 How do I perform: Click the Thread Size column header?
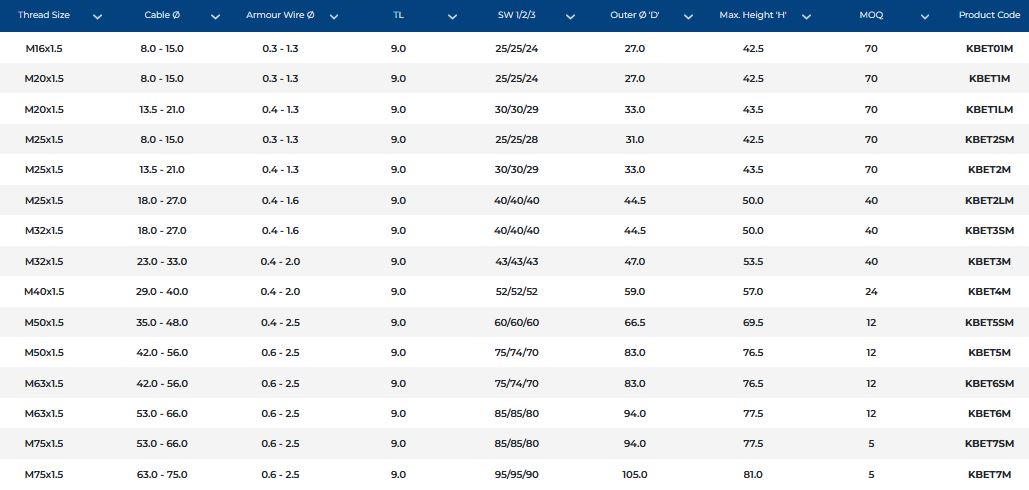[x=44, y=15]
